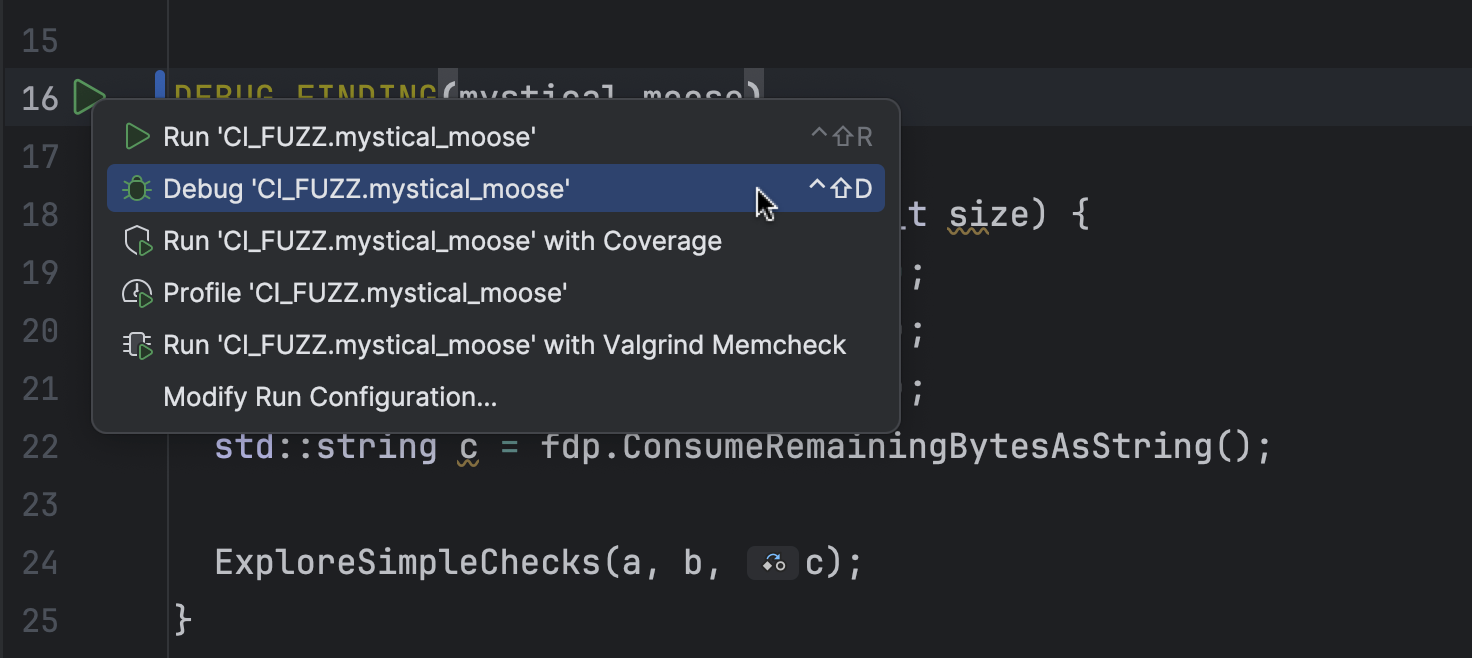Click the ^⇧R shortcut label on Run entry
Image resolution: width=1472 pixels, height=658 pixels.
tap(841, 137)
